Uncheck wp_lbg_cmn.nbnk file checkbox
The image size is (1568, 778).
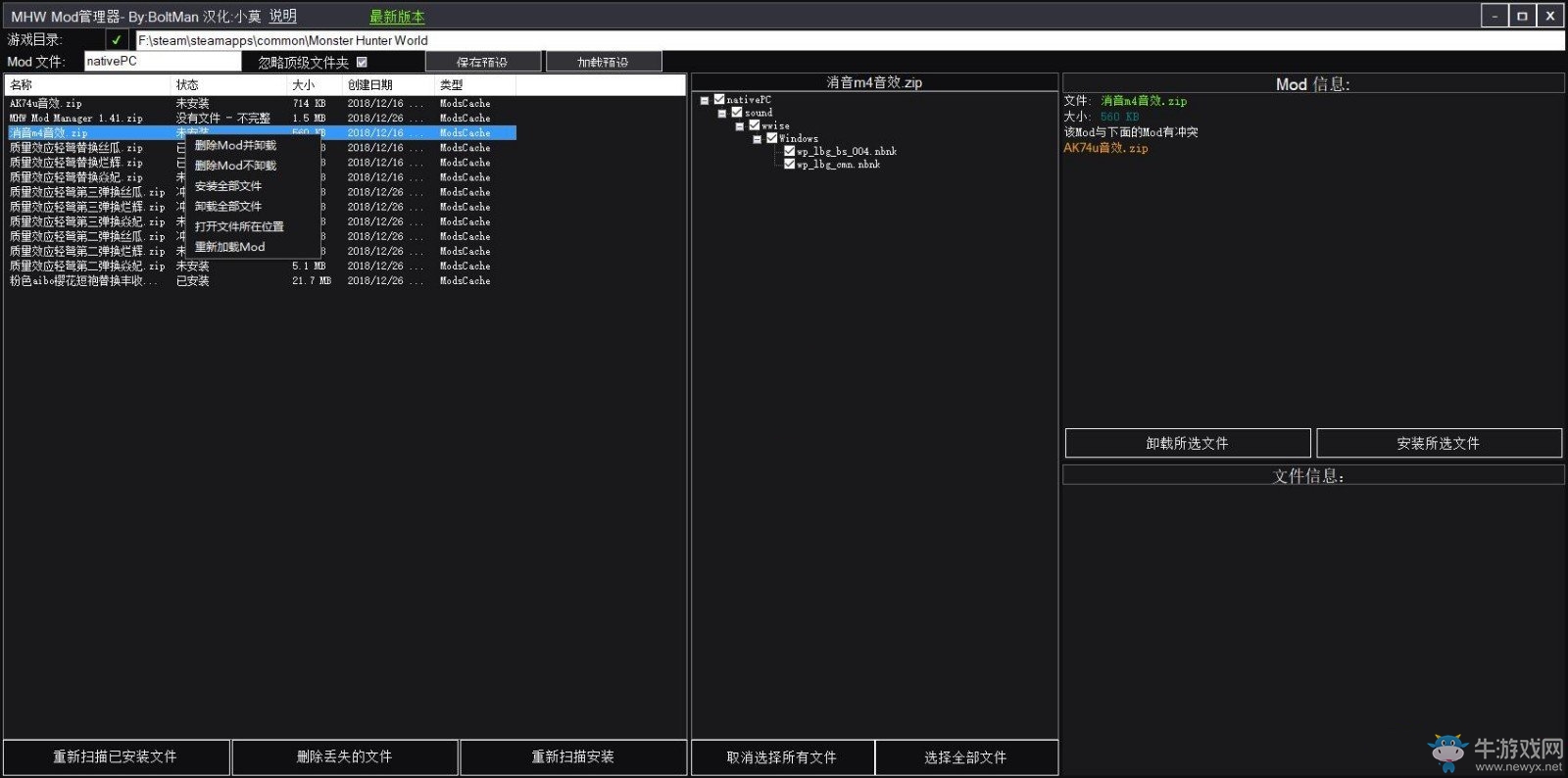click(x=789, y=164)
